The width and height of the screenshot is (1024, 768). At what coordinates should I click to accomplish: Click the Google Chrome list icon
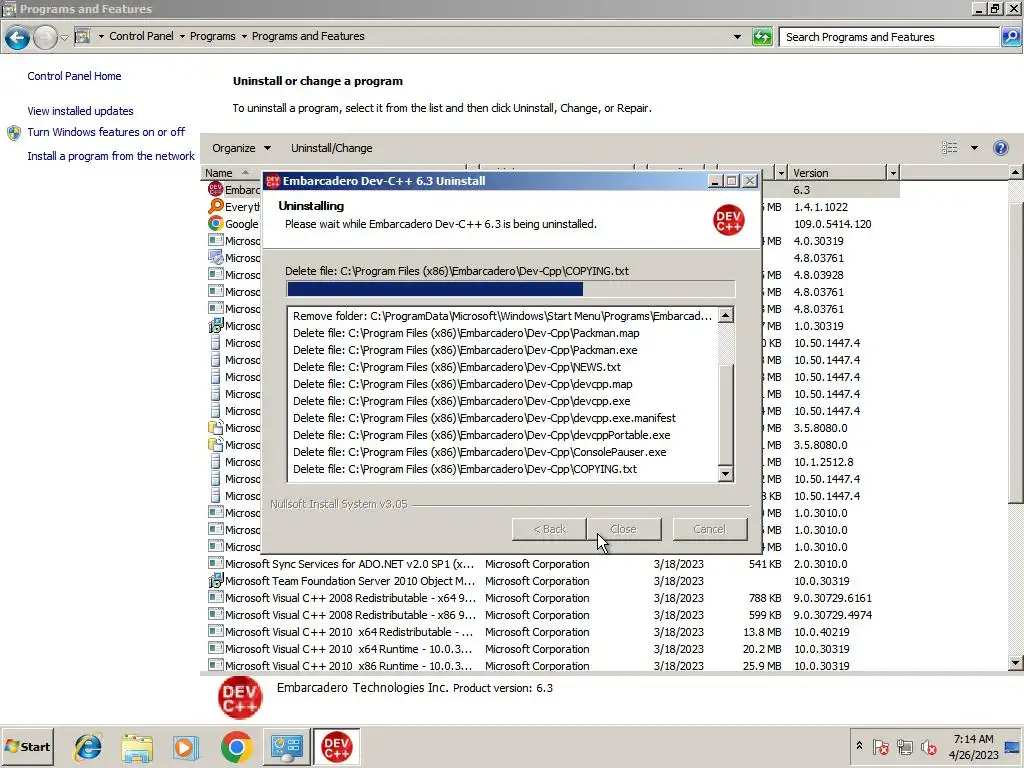[216, 223]
